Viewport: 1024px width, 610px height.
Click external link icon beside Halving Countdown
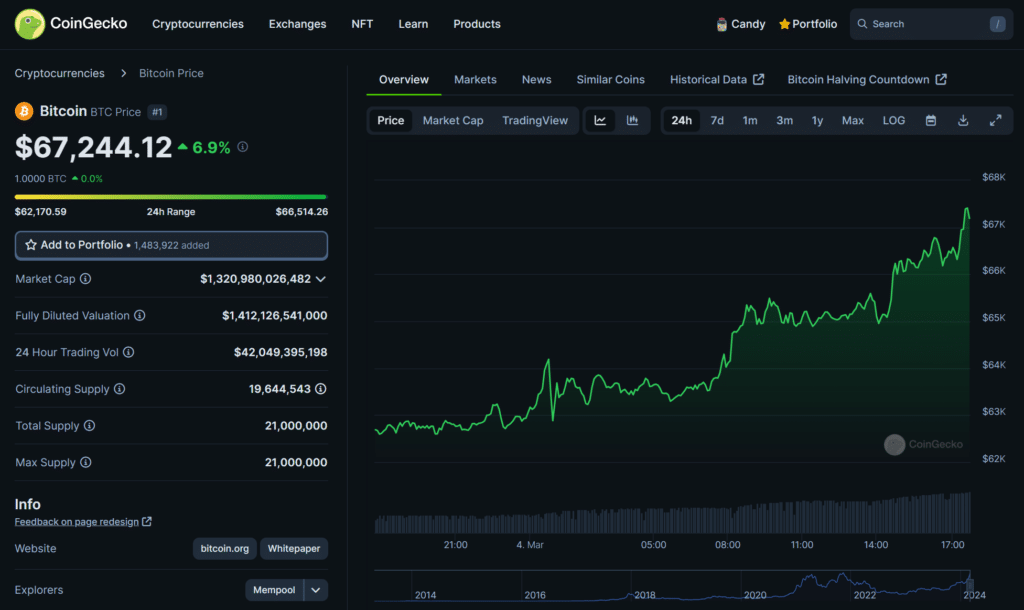[941, 79]
